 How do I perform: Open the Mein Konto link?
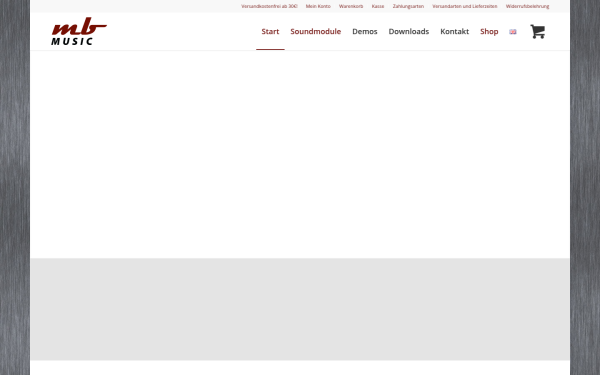(318, 6)
